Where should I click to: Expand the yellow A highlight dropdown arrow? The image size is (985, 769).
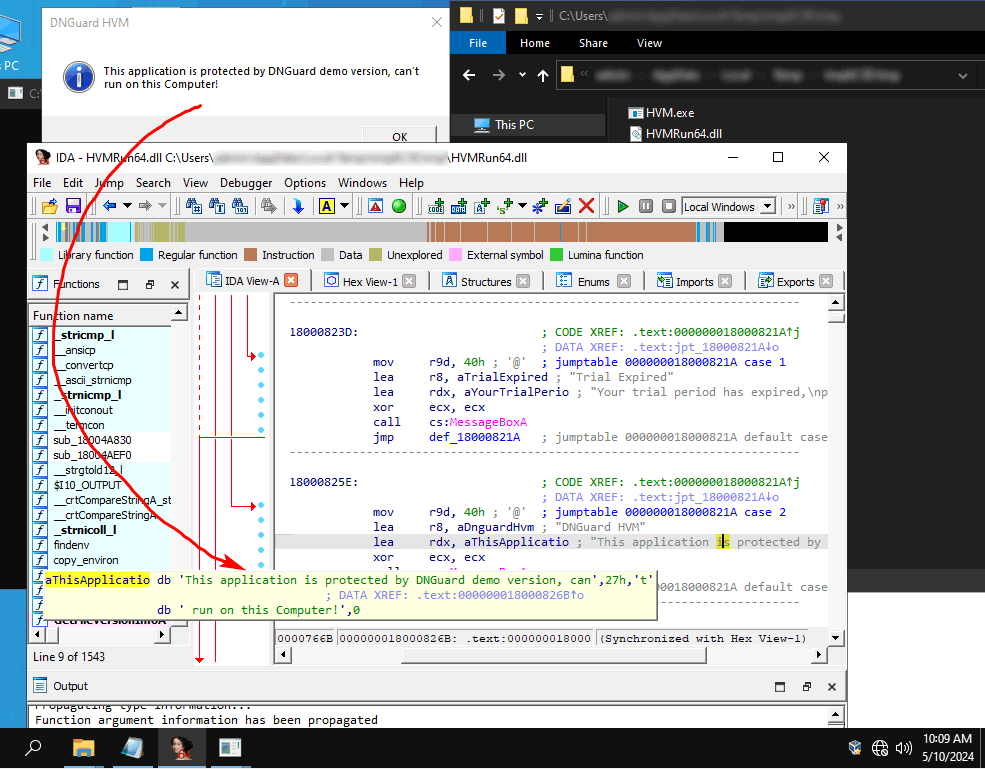pyautogui.click(x=344, y=207)
